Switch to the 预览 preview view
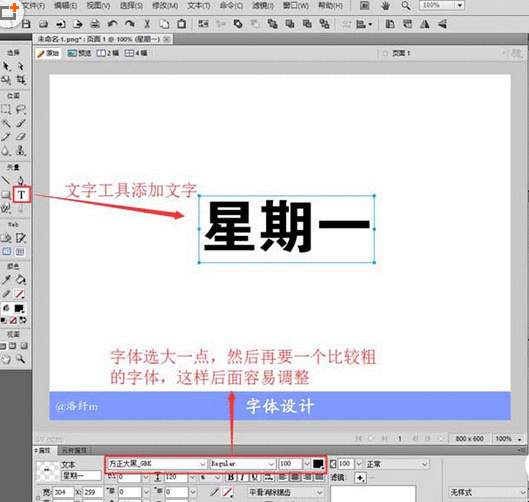The height and width of the screenshot is (502, 529). pyautogui.click(x=79, y=53)
